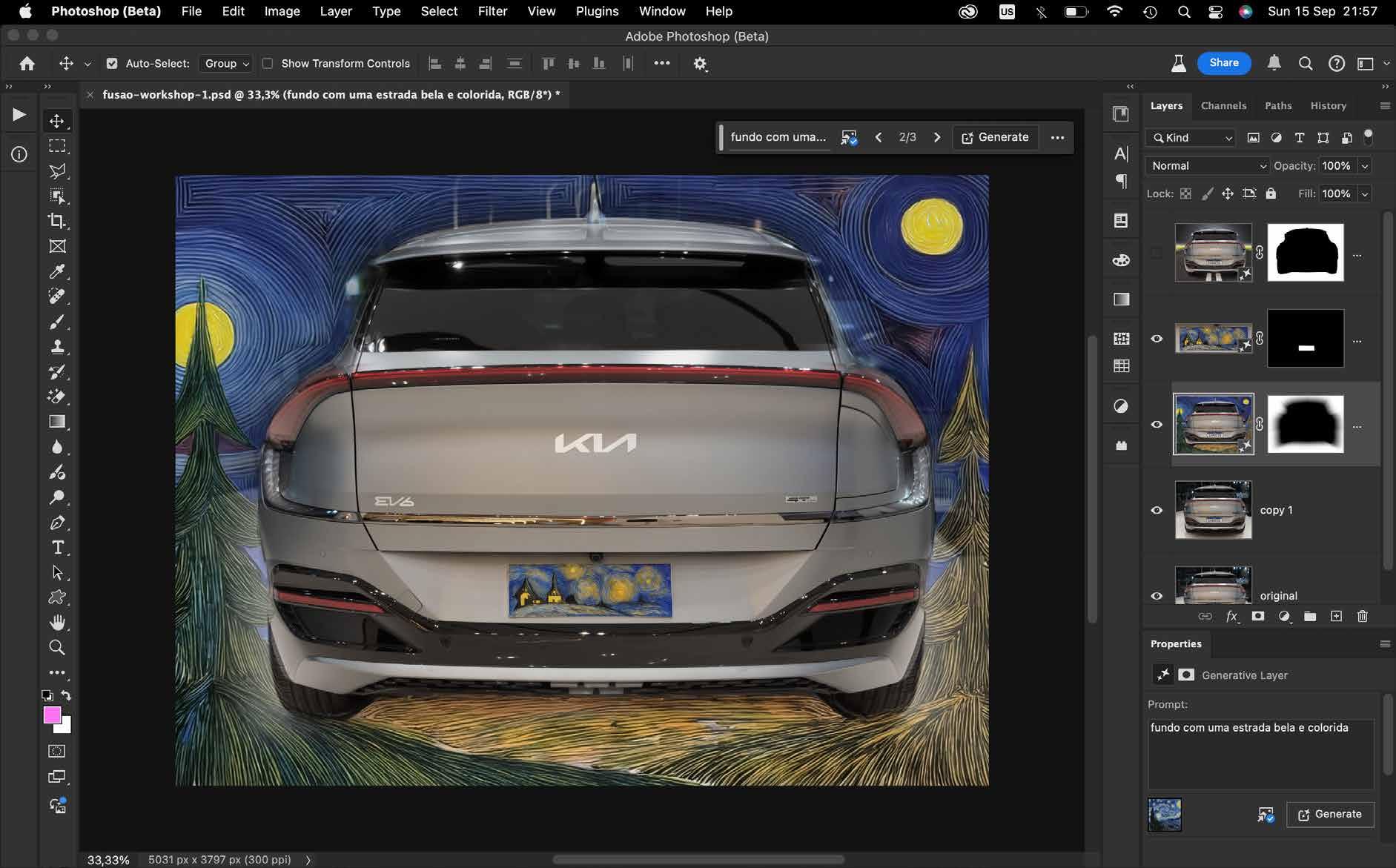Open the Auto-Select Group dropdown

click(226, 64)
